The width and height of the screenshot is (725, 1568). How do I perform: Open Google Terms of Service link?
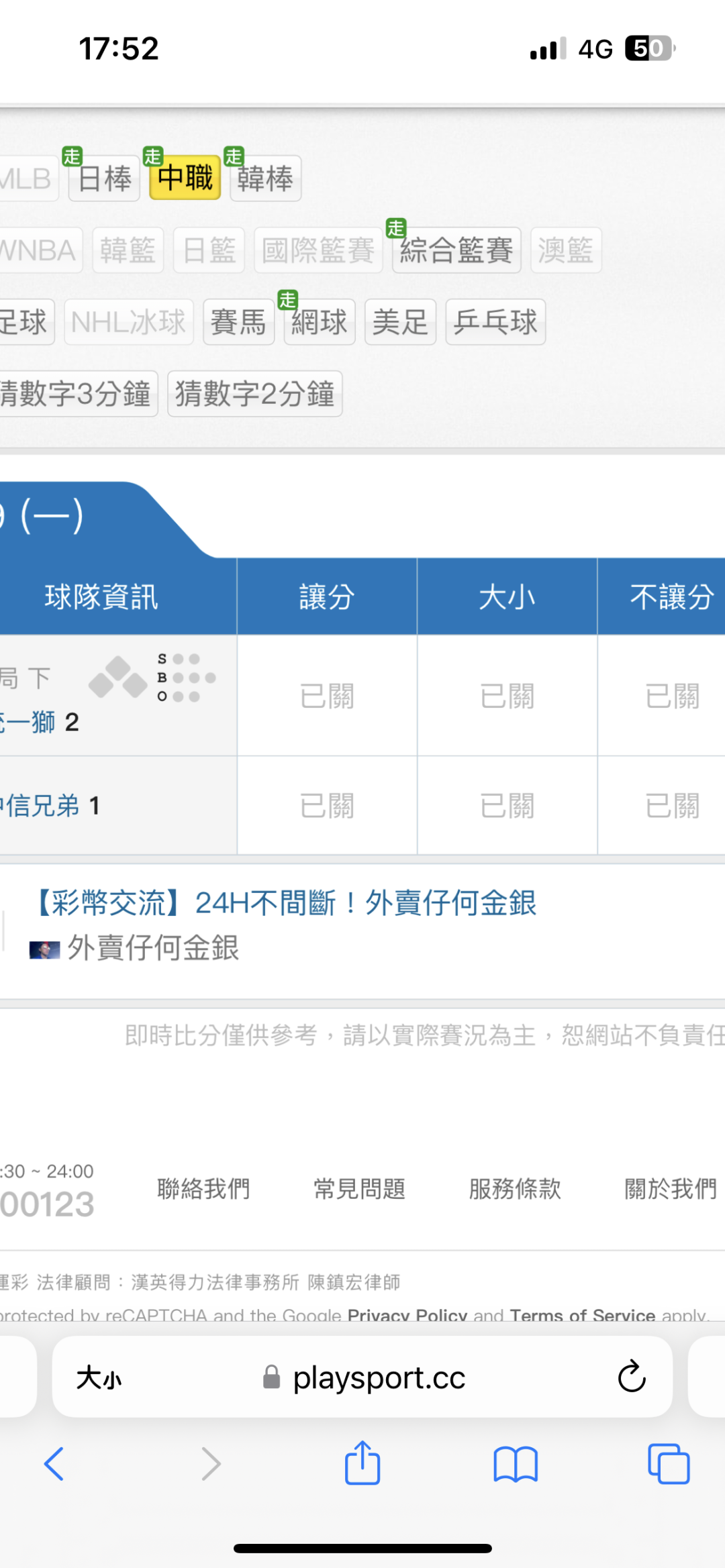tap(583, 1314)
